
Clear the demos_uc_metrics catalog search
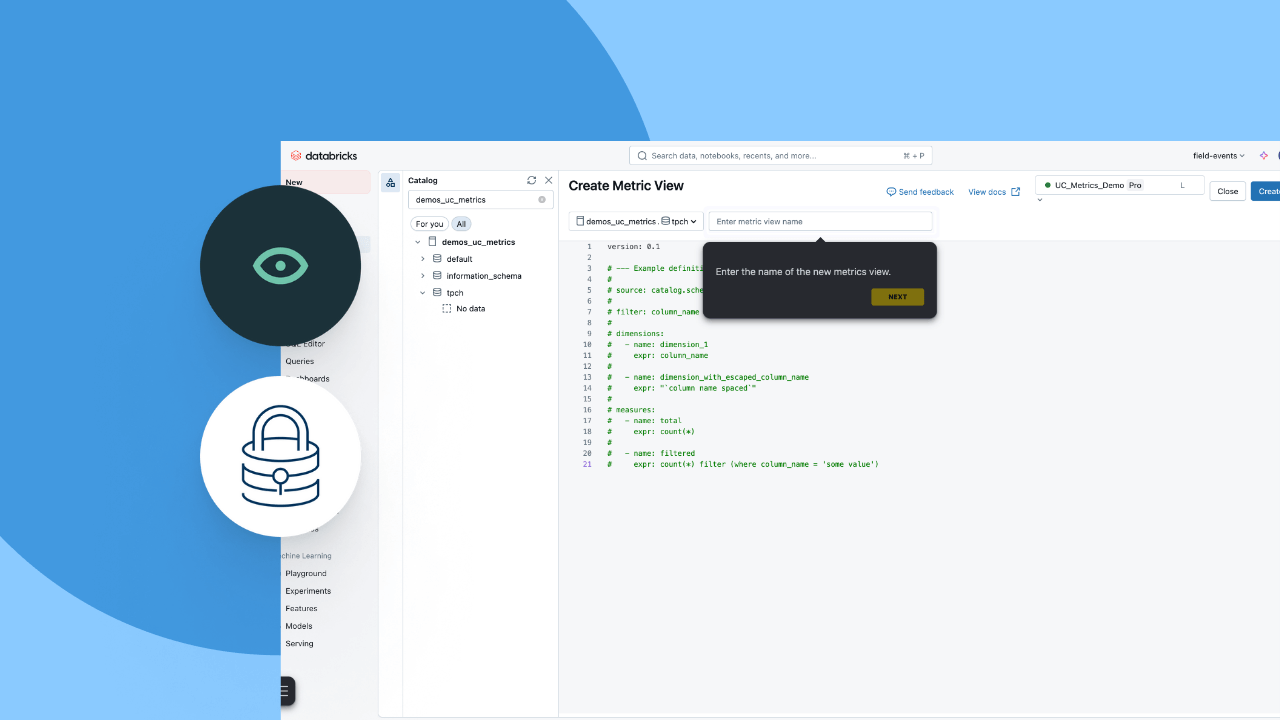click(x=542, y=200)
